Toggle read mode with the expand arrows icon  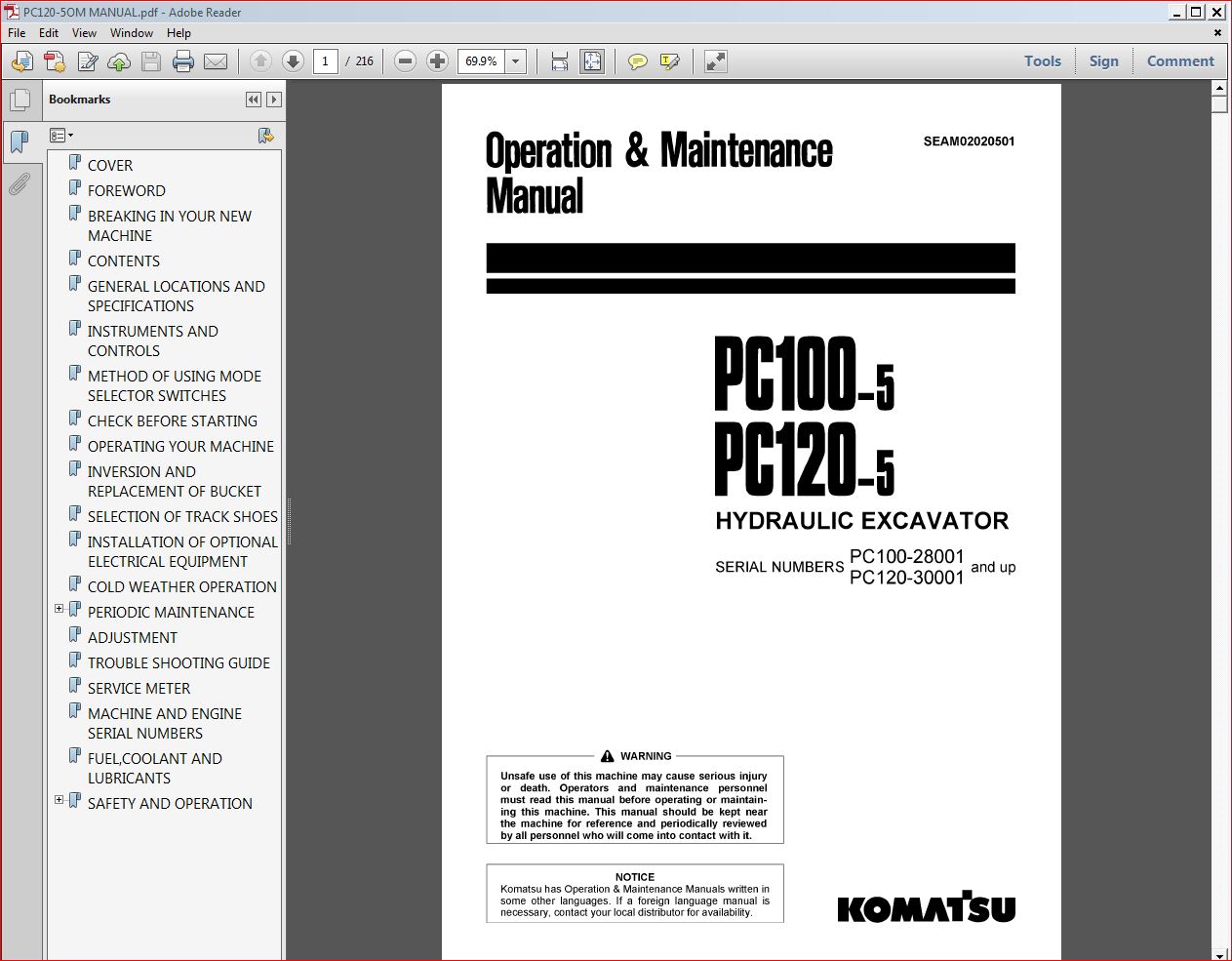716,61
